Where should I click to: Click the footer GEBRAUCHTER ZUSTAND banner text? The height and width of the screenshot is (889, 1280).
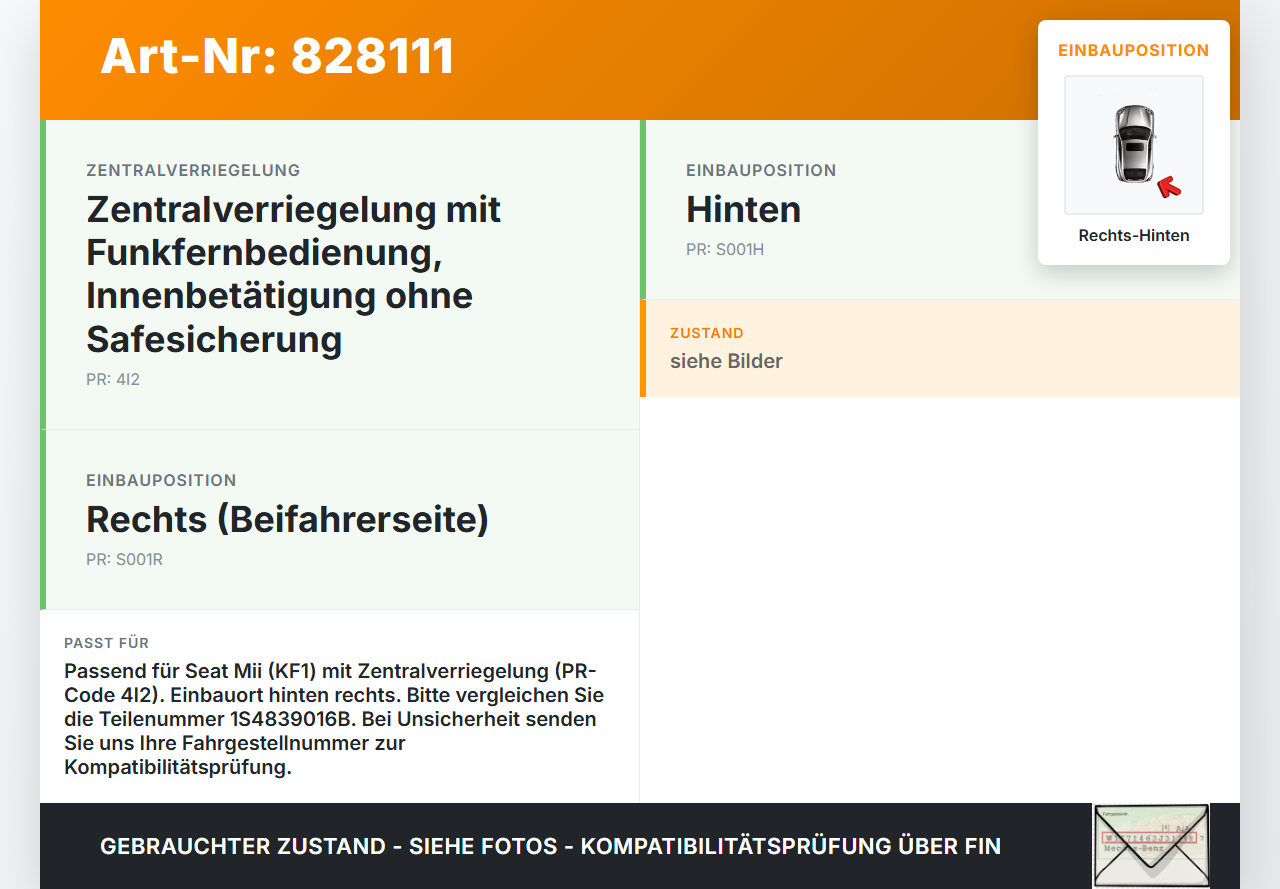[x=550, y=846]
